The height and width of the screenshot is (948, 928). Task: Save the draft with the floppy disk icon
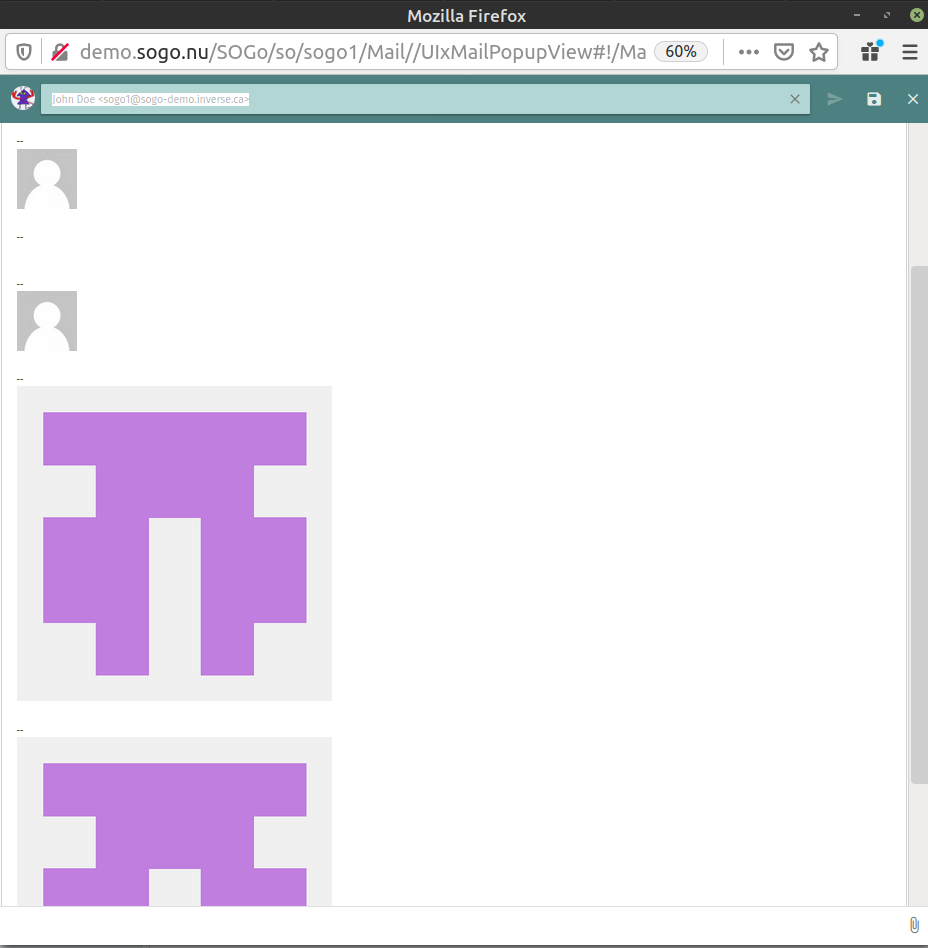[874, 99]
